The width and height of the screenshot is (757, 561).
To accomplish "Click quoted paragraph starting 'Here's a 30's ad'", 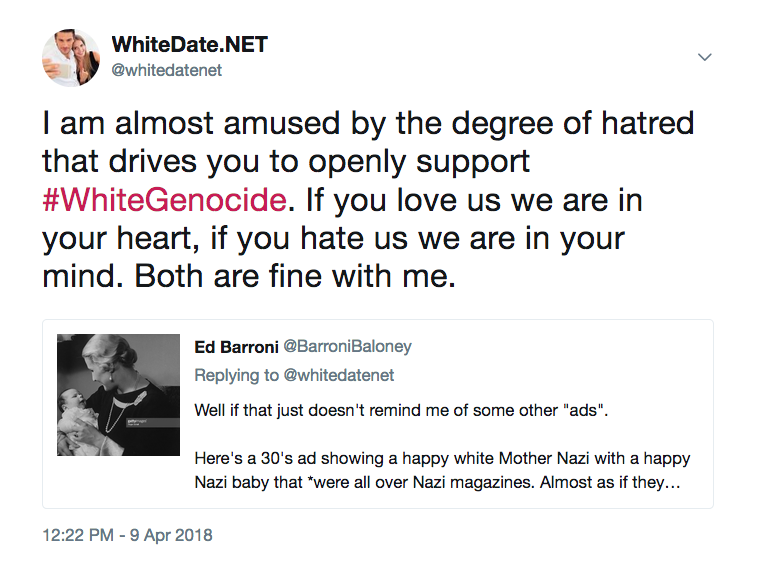I will (x=442, y=470).
